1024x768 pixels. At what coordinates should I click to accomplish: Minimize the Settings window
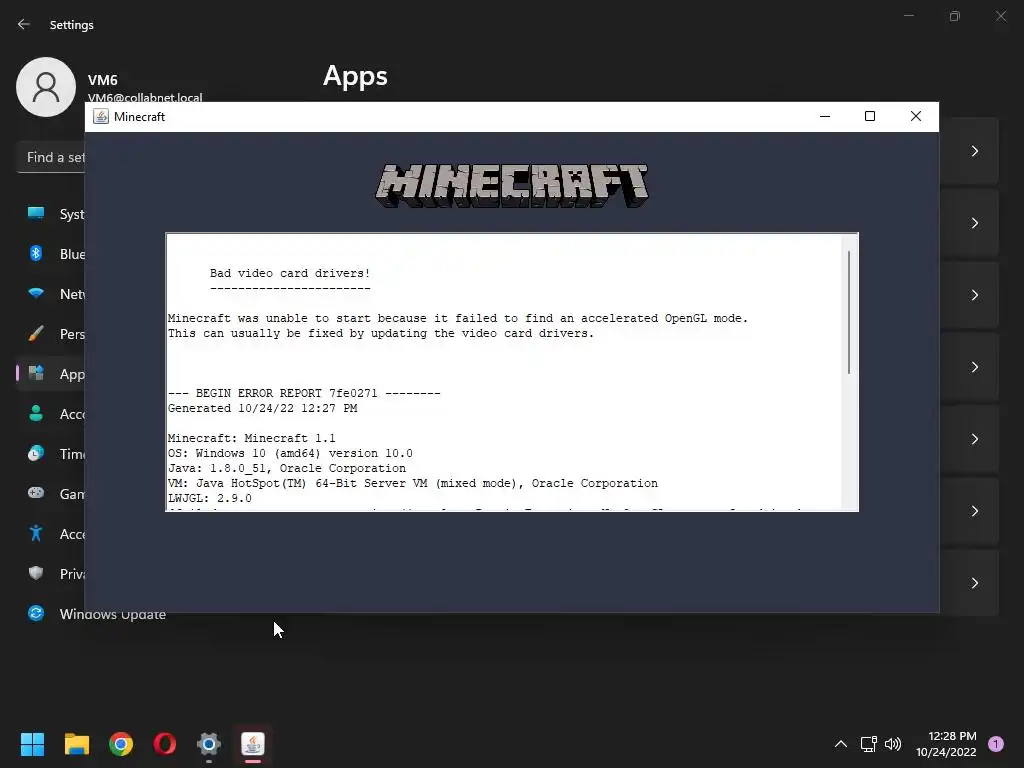tap(908, 16)
